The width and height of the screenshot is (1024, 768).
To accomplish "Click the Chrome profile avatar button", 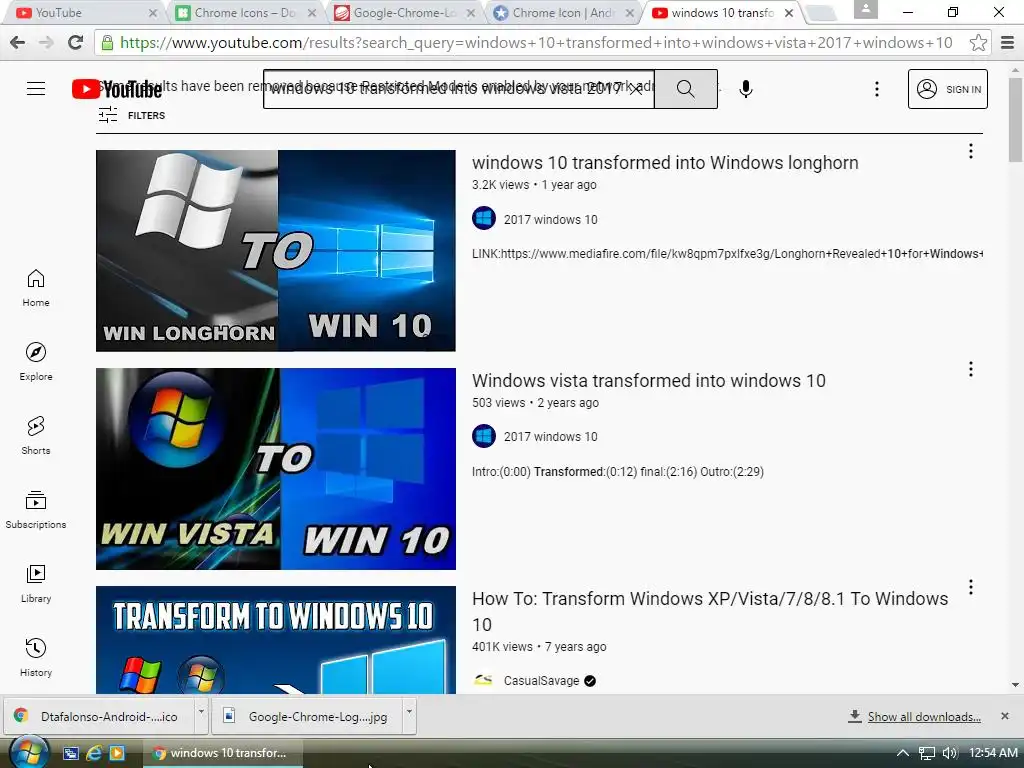I will click(865, 9).
